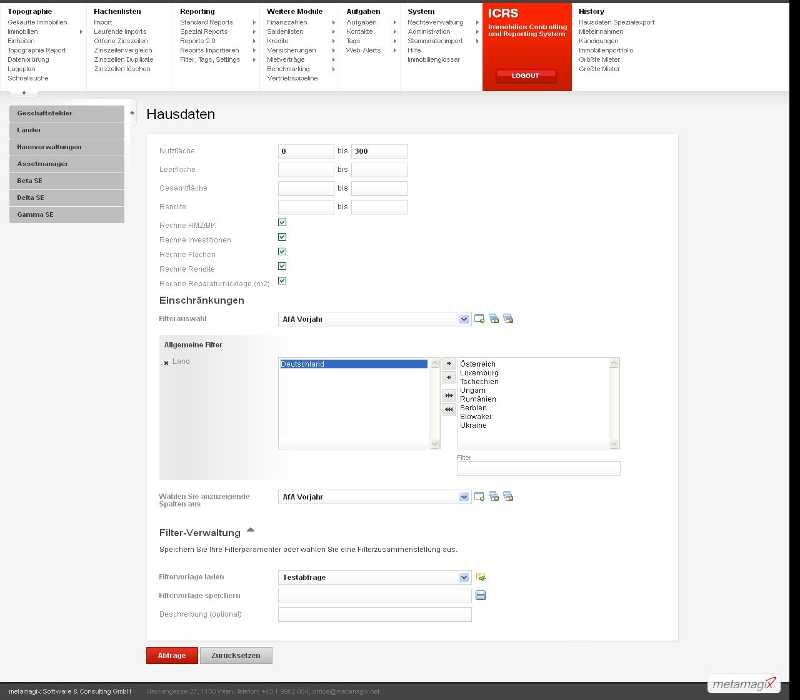Click the icon directly beside the Filterauswahl dropdown

[479, 319]
